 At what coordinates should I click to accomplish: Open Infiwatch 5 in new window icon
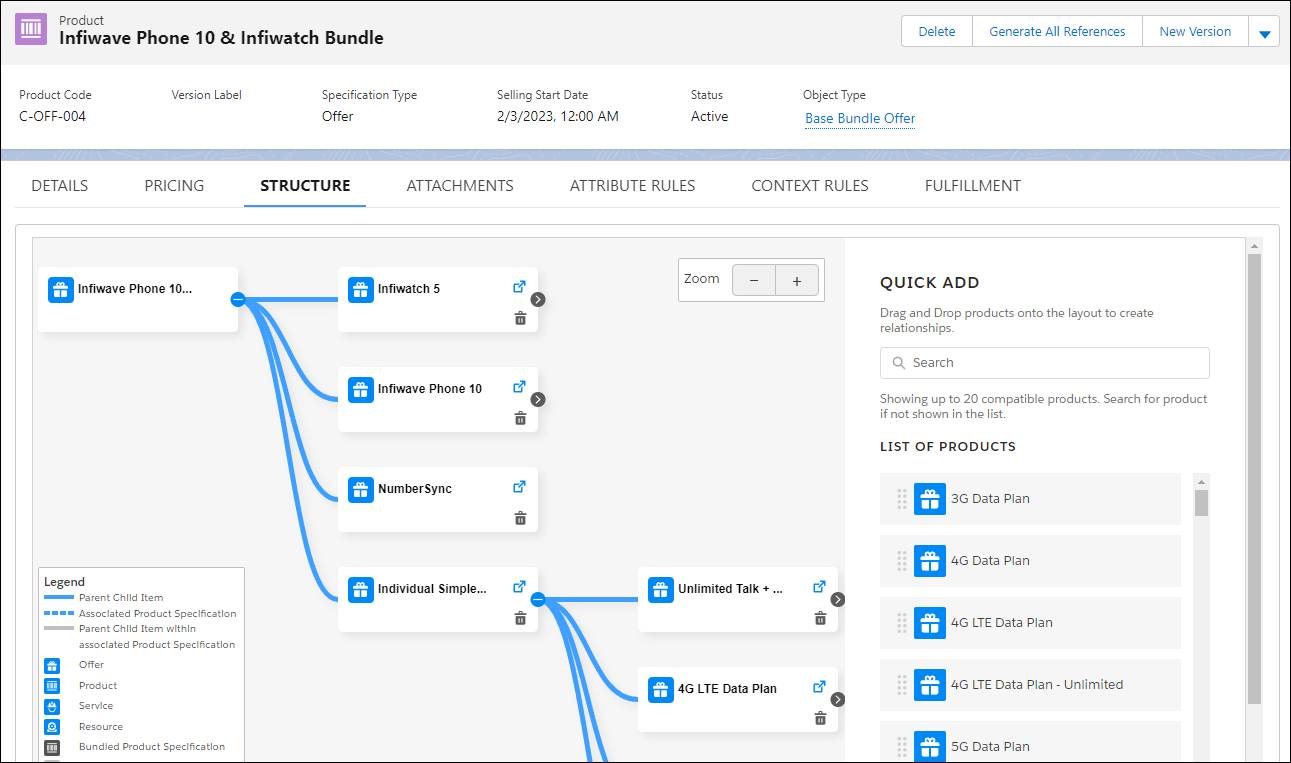point(519,287)
